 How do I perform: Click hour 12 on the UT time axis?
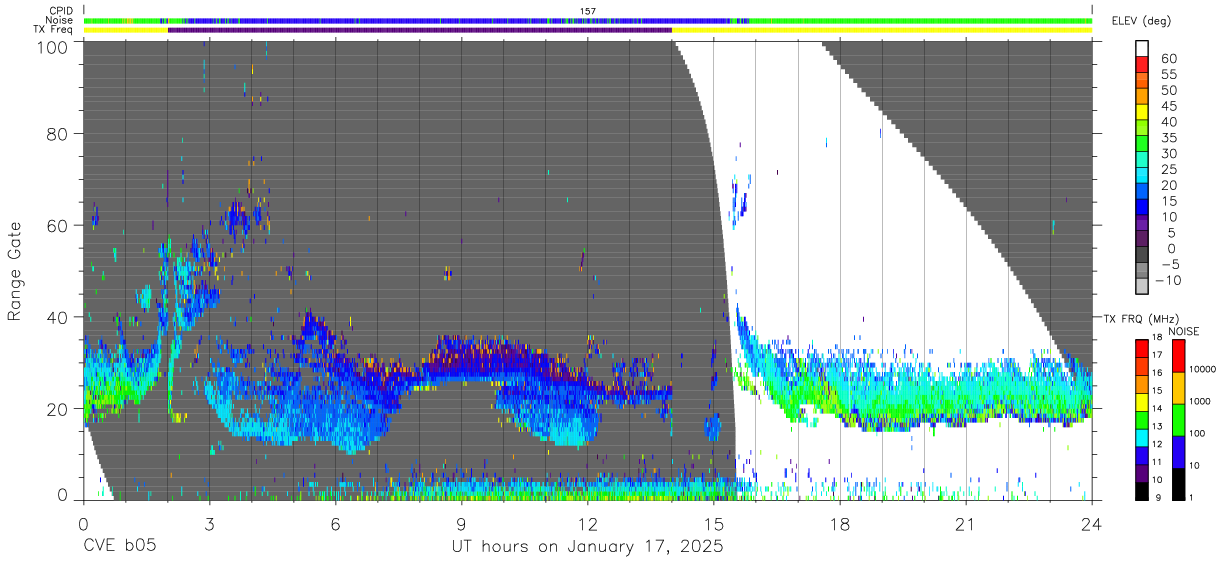588,524
